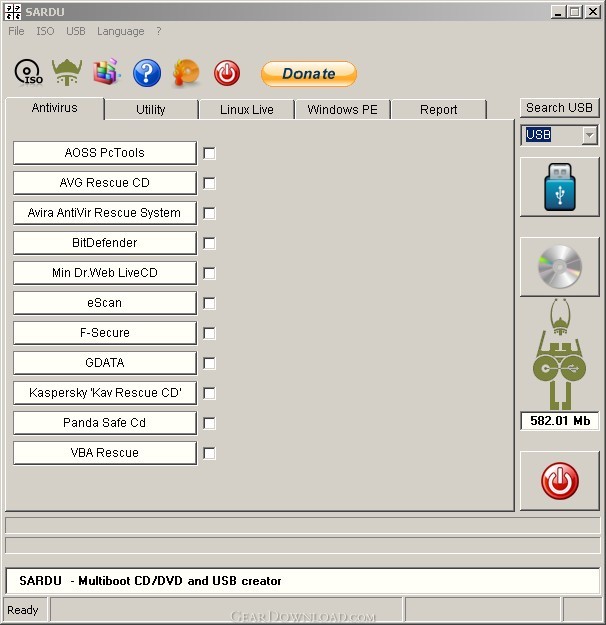This screenshot has width=606, height=625.
Task: Click the SARDU Multiboot creator description text
Action: [150, 581]
